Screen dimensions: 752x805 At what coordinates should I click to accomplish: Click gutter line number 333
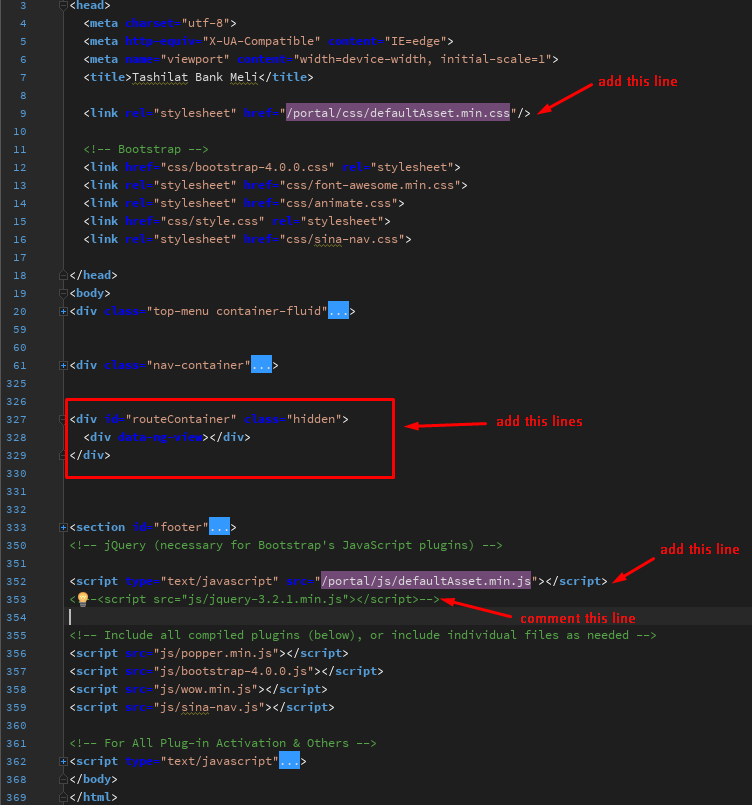tap(16, 528)
